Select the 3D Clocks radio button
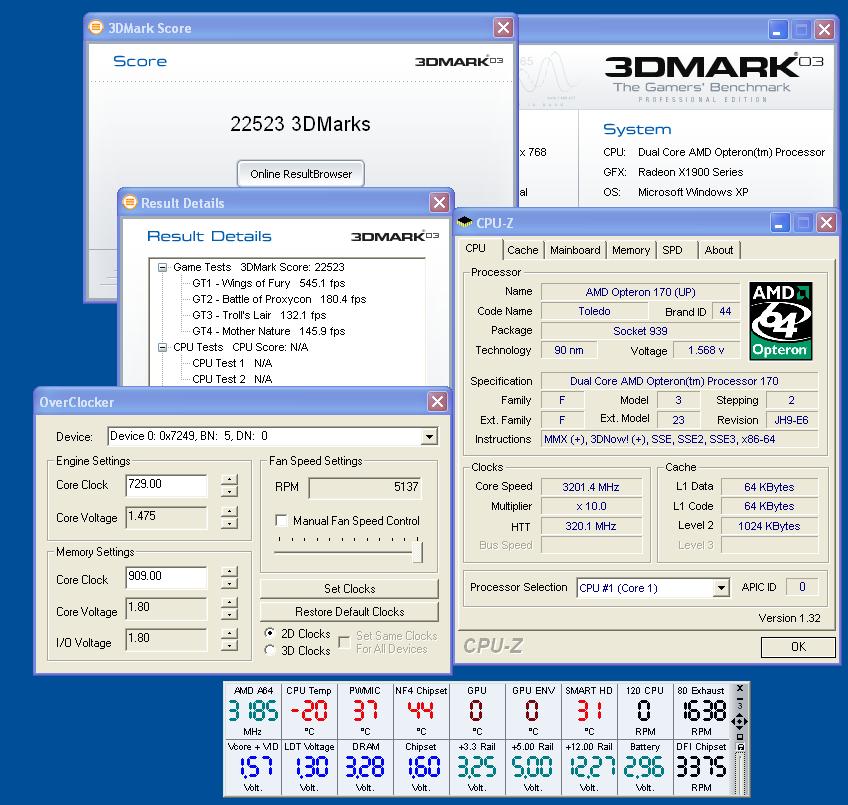848x805 pixels. click(x=269, y=650)
